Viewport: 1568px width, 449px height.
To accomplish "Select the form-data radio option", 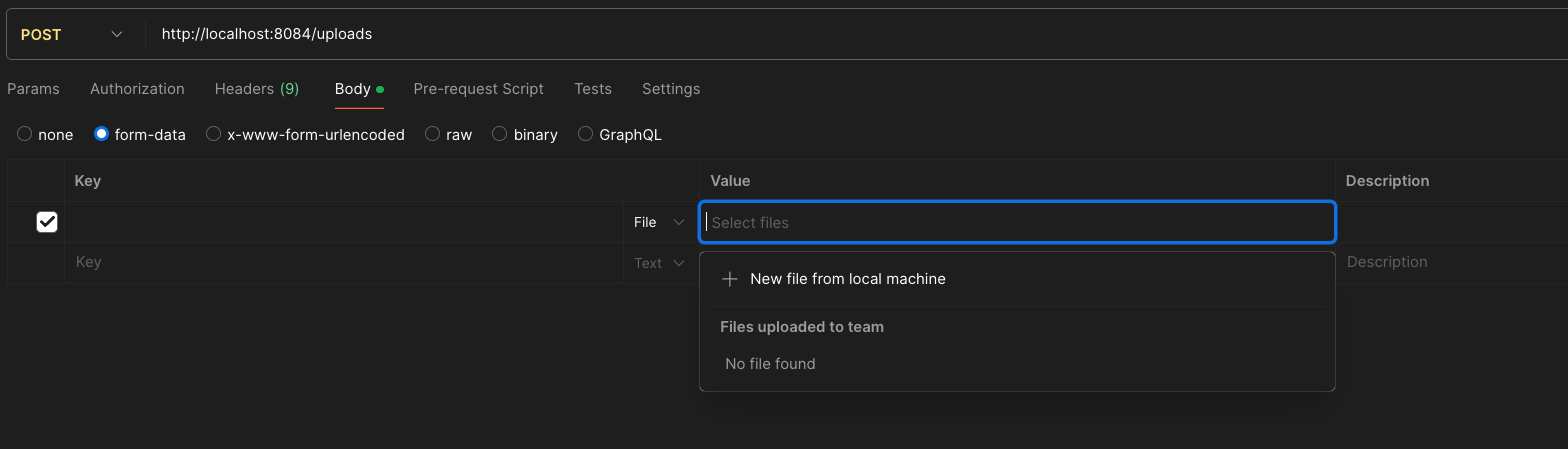I will pos(101,134).
